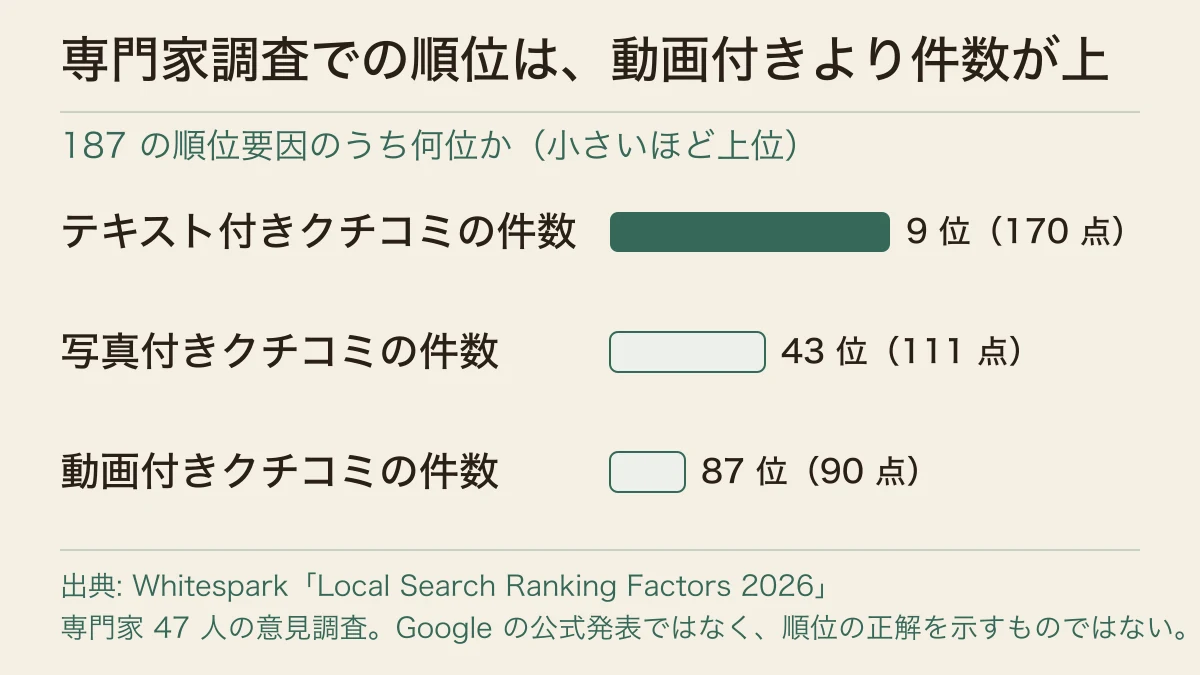This screenshot has width=1200, height=675.
Task: Click the label 写真付きクチコミの件数
Action: (280, 352)
